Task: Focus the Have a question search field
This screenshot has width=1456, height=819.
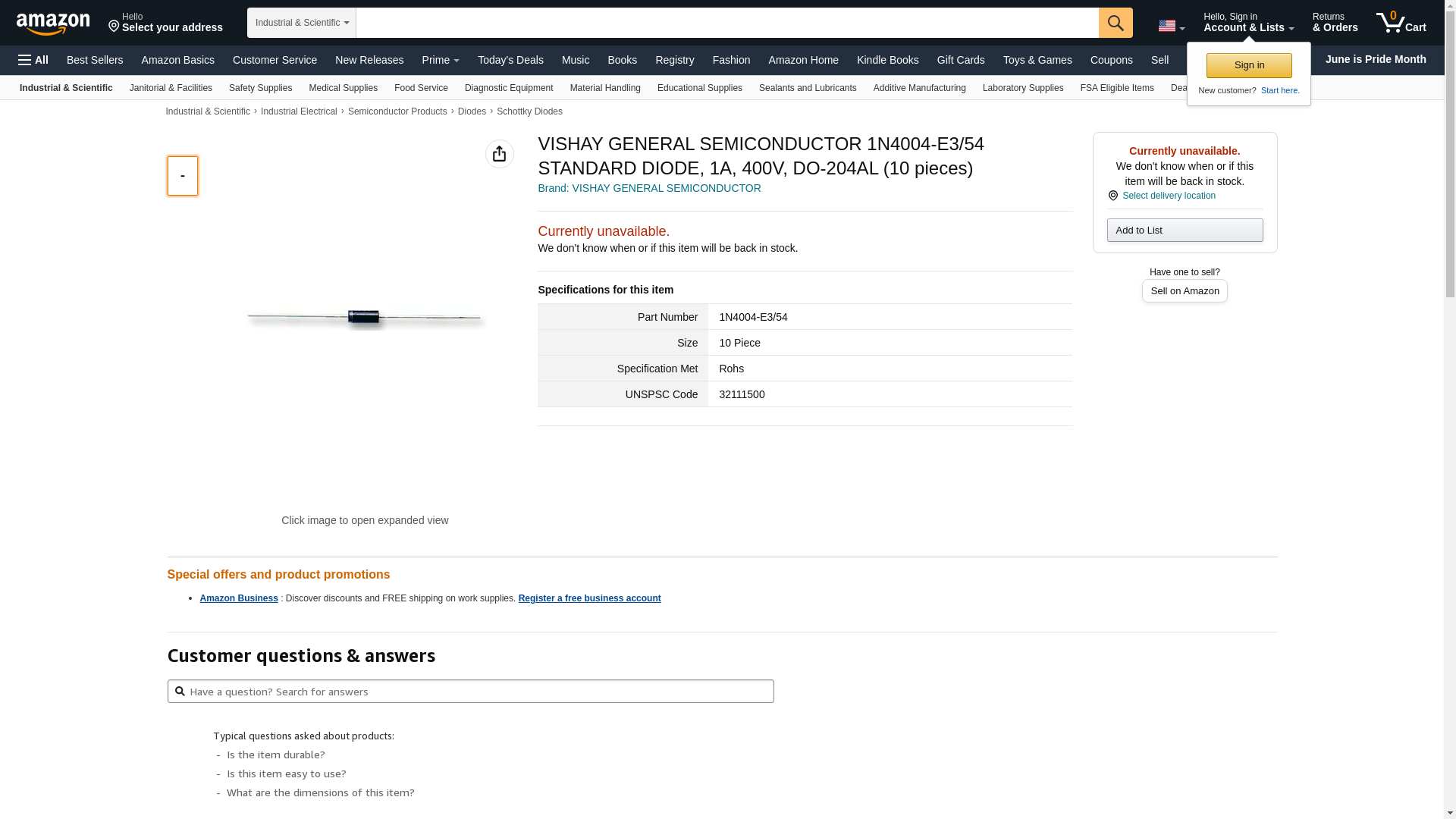Action: (470, 692)
